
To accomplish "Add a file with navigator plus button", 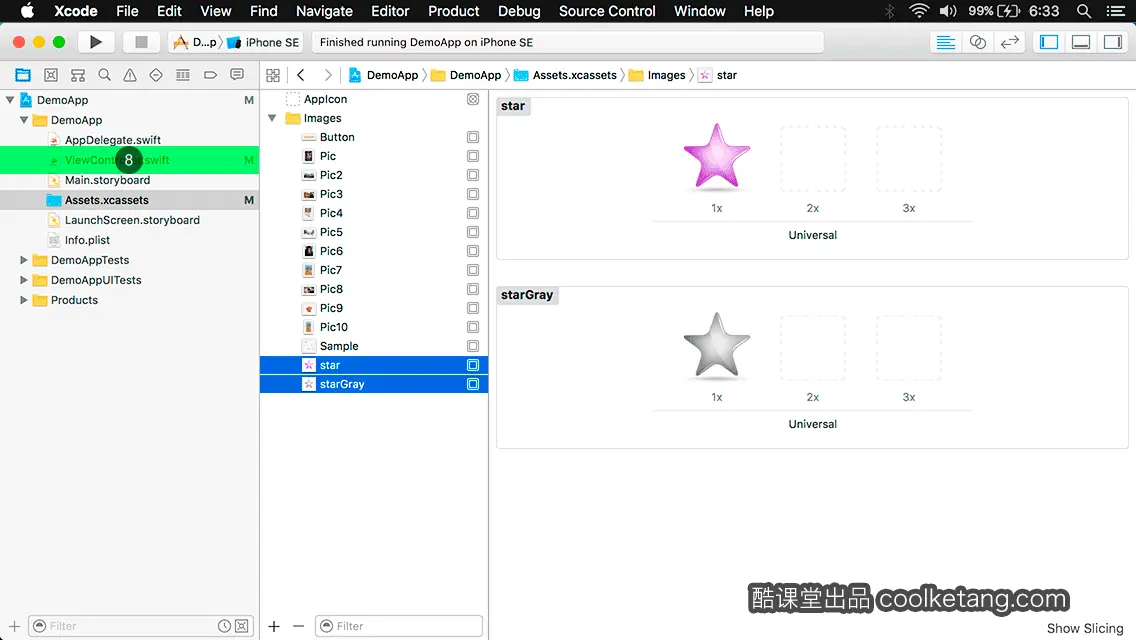I will pos(14,626).
